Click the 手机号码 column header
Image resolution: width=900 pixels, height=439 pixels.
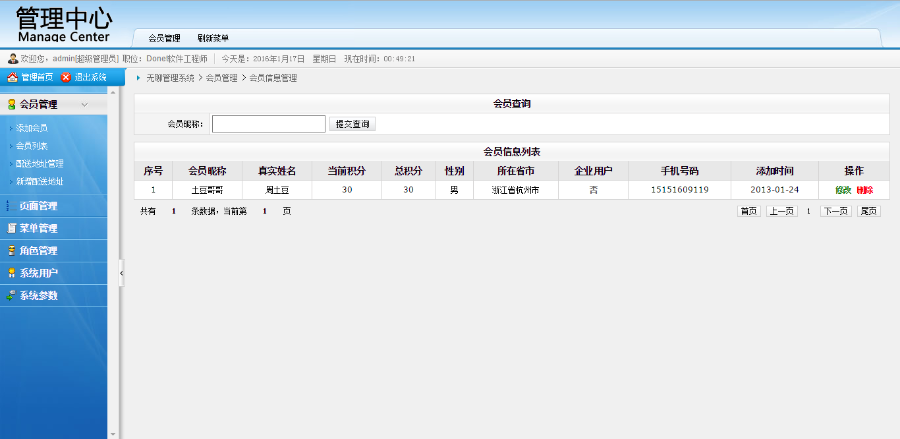point(680,171)
